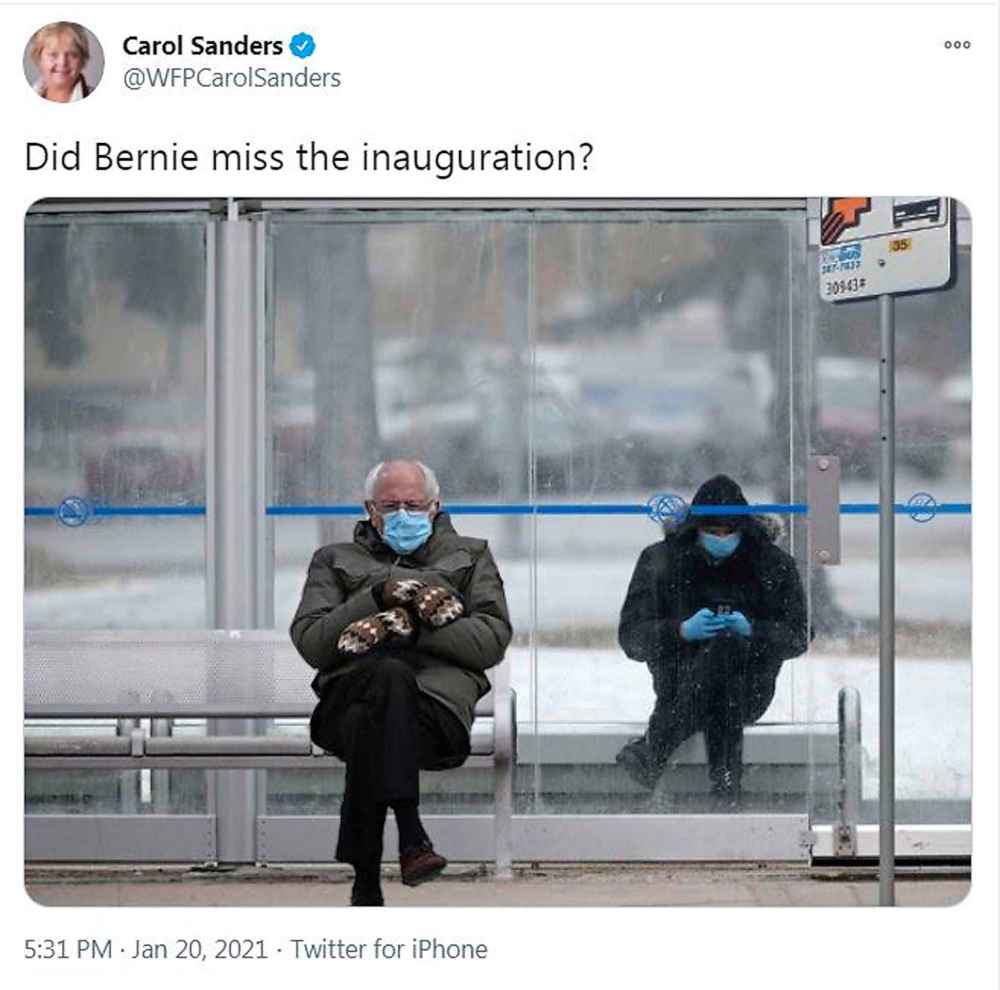1000x990 pixels.
Task: Click the orange logo on the stop sign
Action: tap(844, 218)
